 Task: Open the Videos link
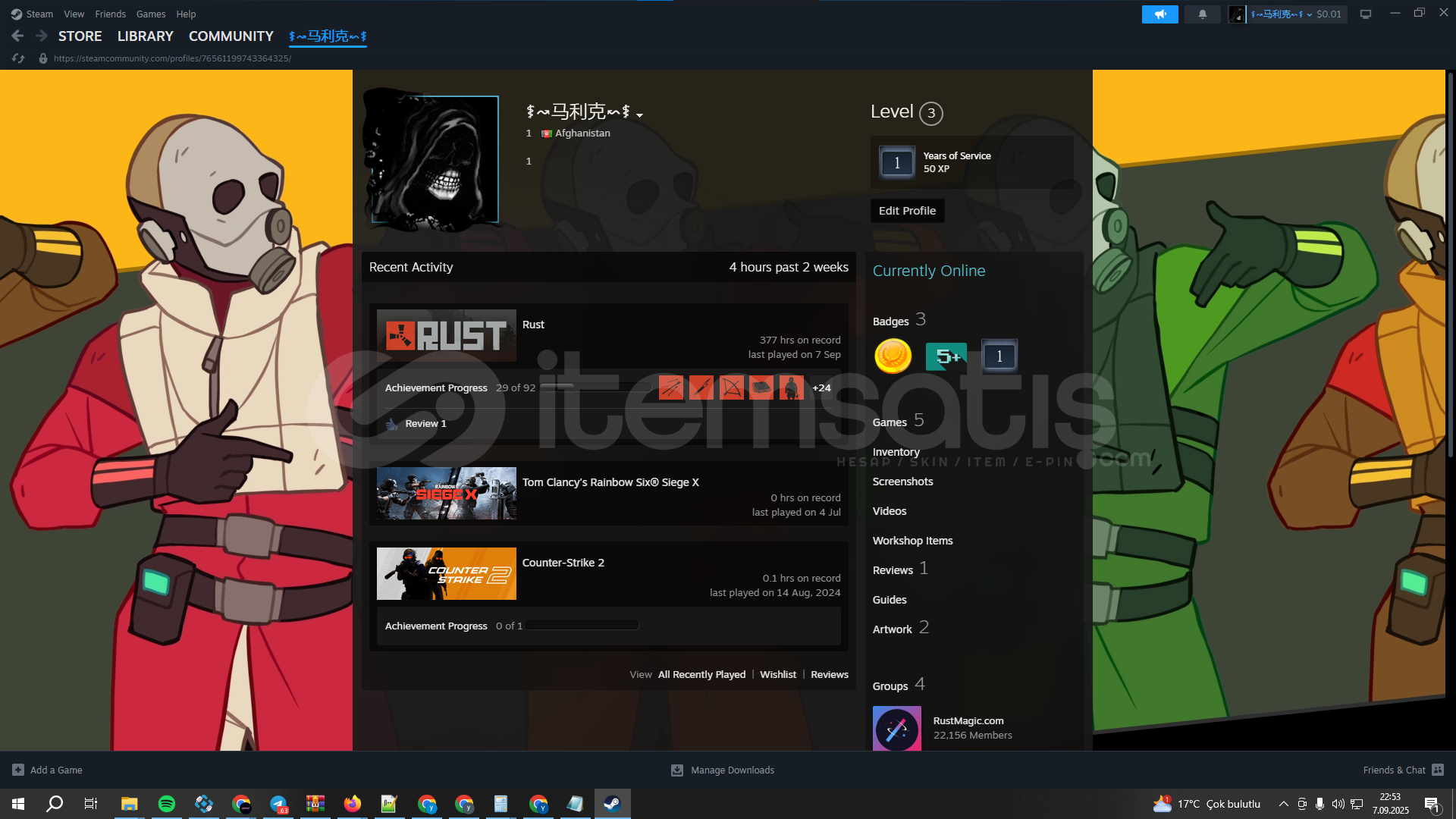pos(890,510)
